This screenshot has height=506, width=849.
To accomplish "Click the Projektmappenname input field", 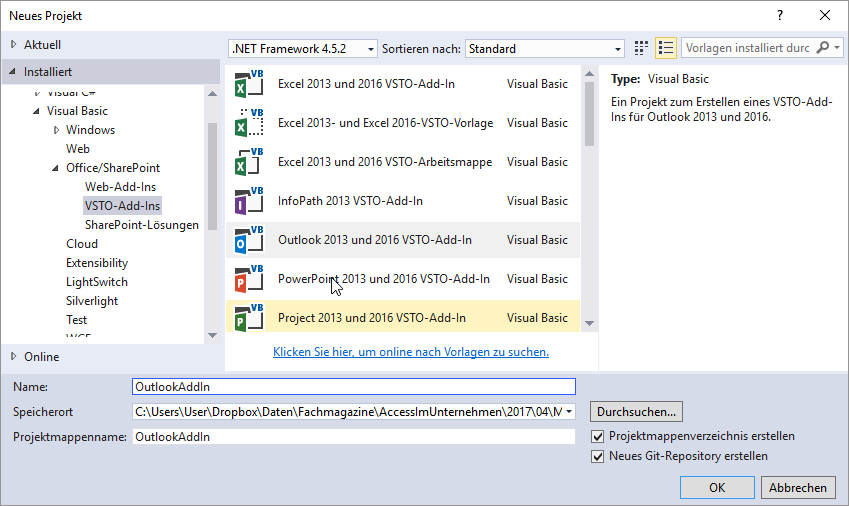I will point(354,437).
